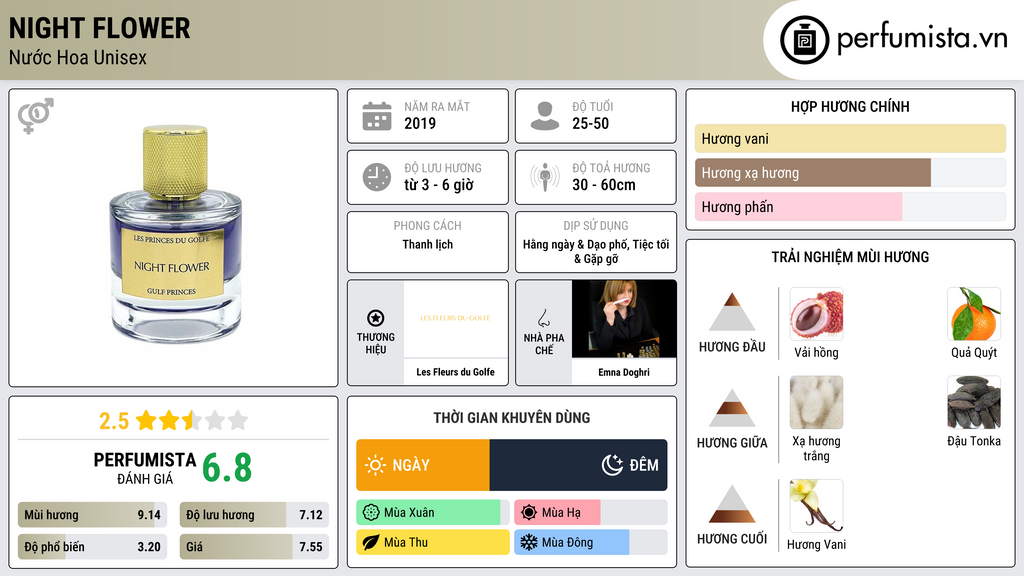Click the sillage person icon beside Độ toả hương

[545, 177]
